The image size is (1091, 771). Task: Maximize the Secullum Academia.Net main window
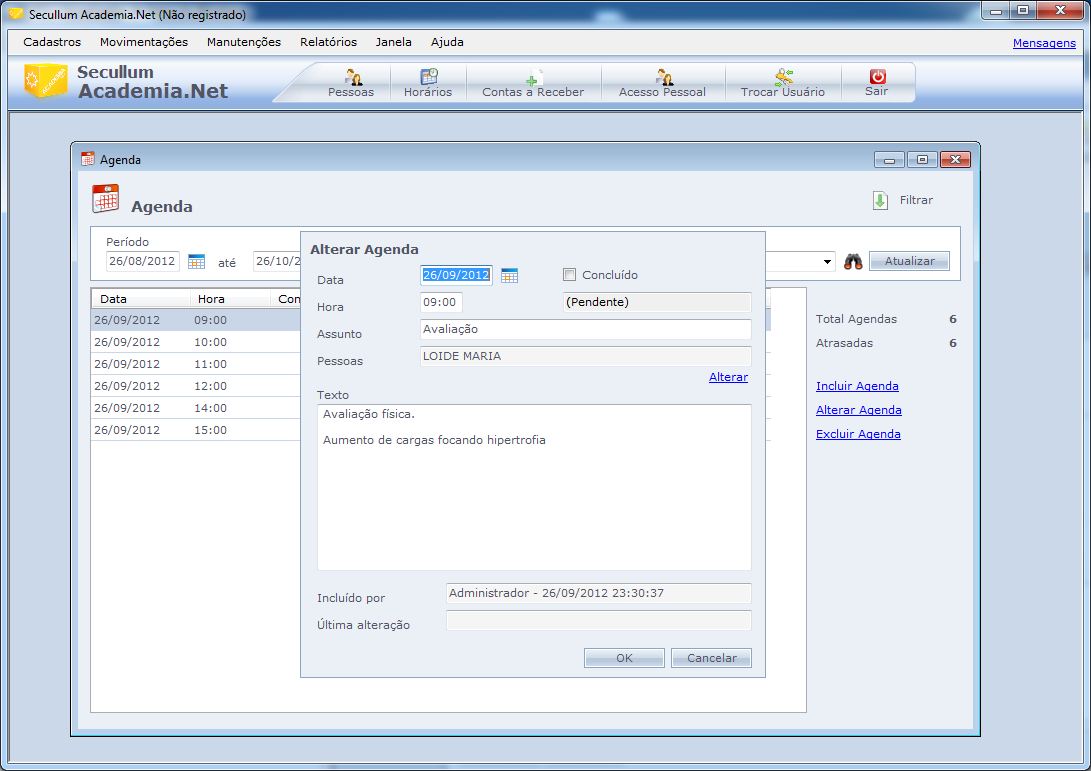[x=1024, y=10]
